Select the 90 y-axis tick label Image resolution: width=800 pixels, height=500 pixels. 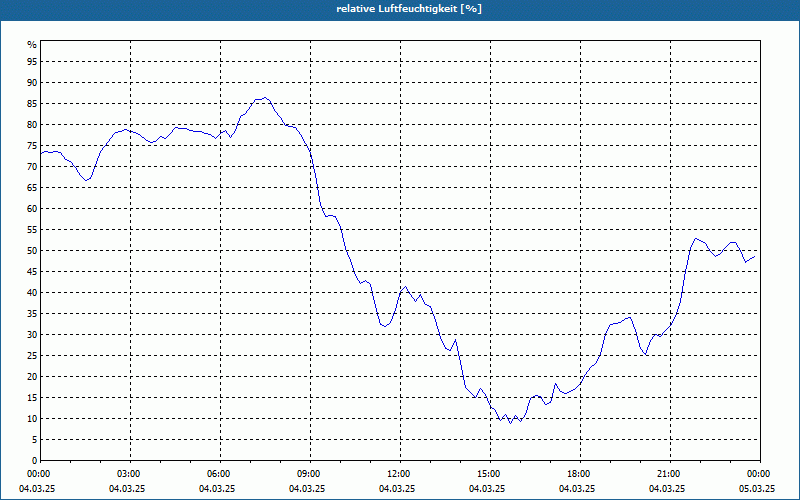pos(32,83)
